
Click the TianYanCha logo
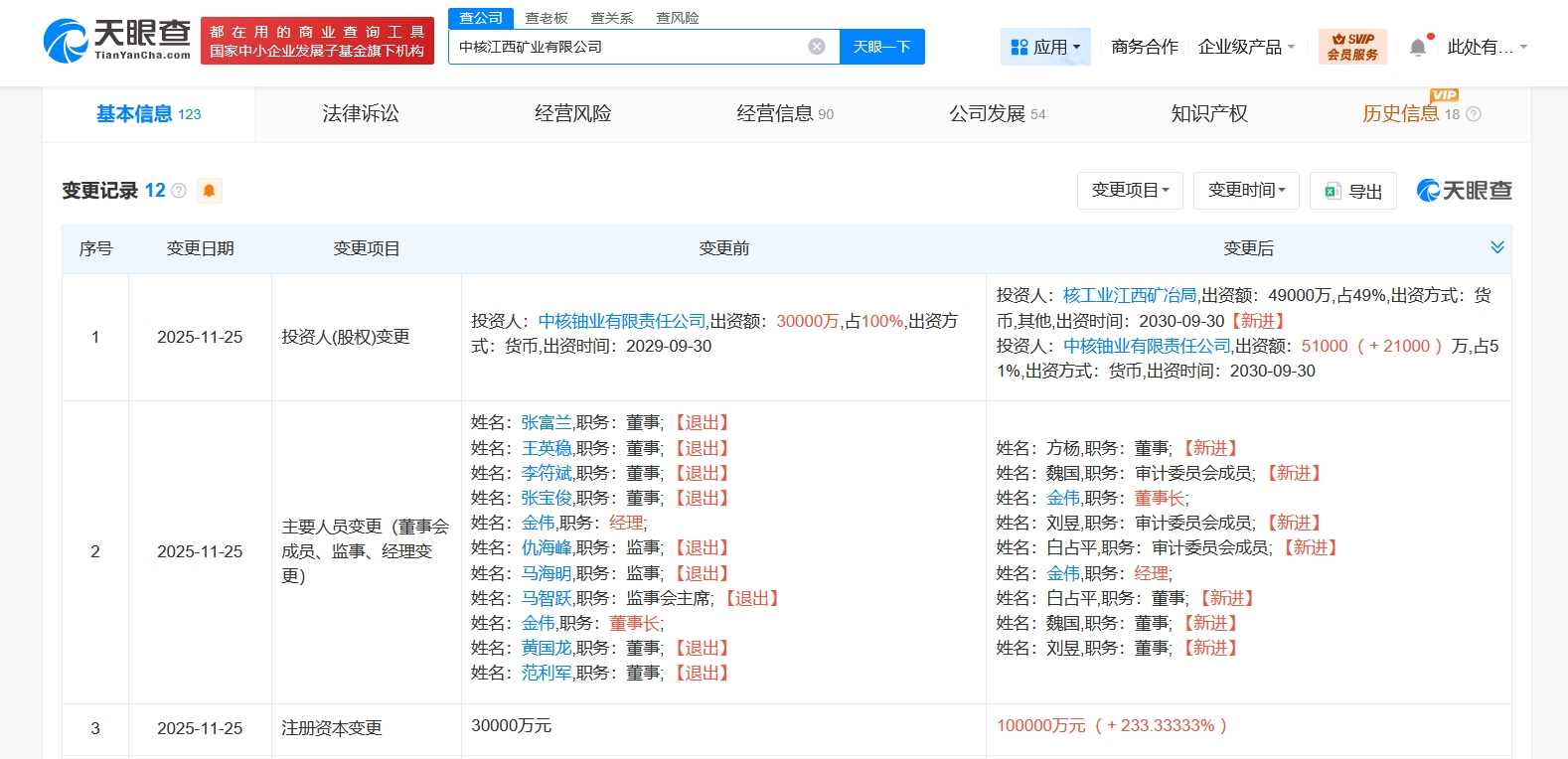click(117, 40)
